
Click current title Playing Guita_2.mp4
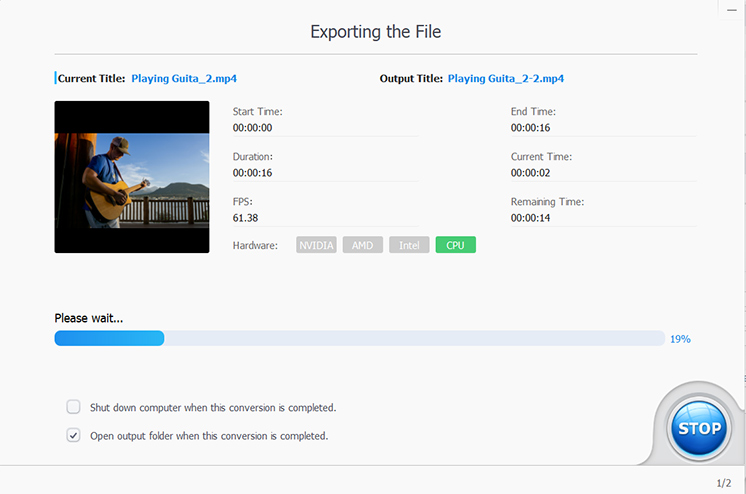tap(184, 79)
